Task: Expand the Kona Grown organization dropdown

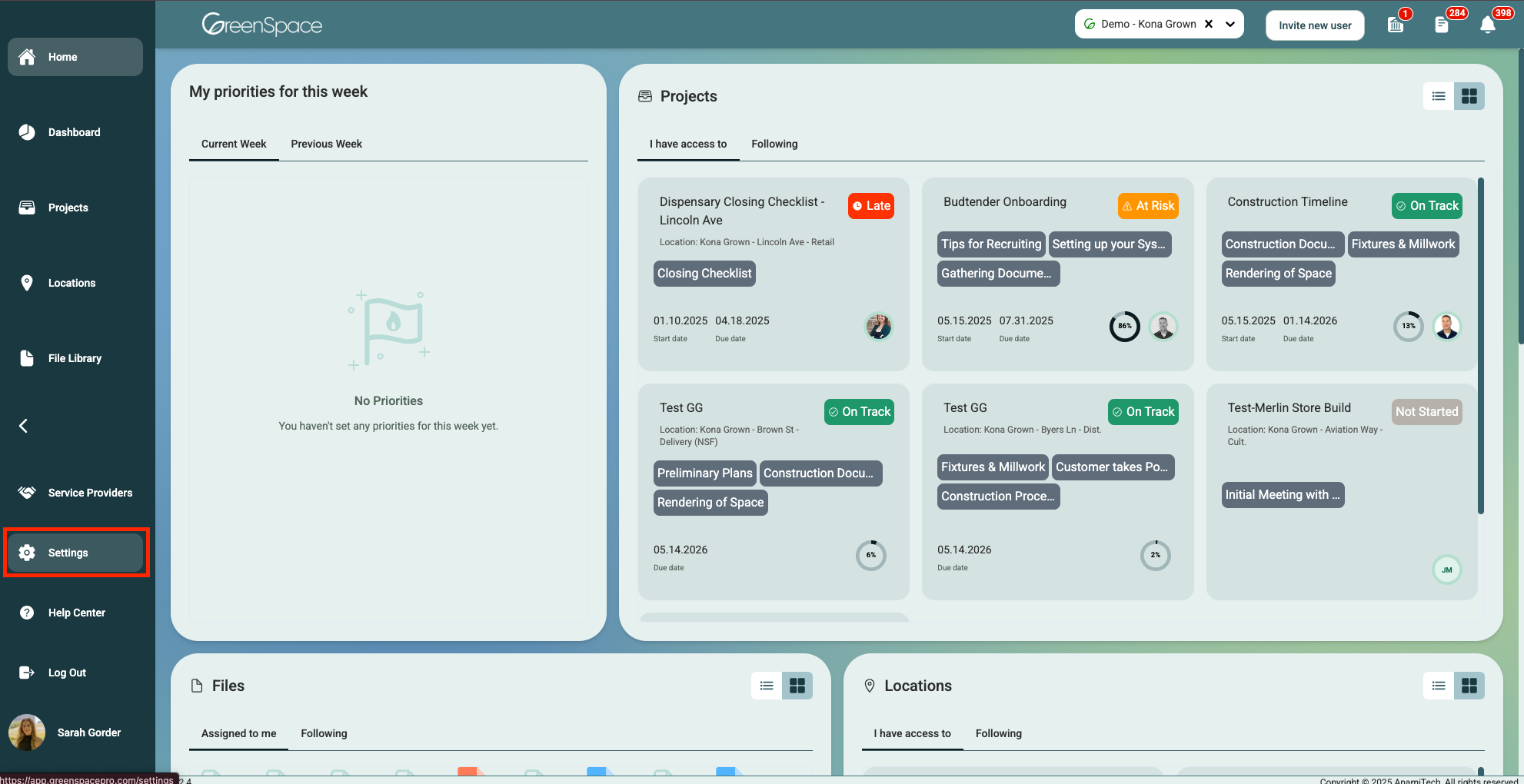Action: 1230,24
